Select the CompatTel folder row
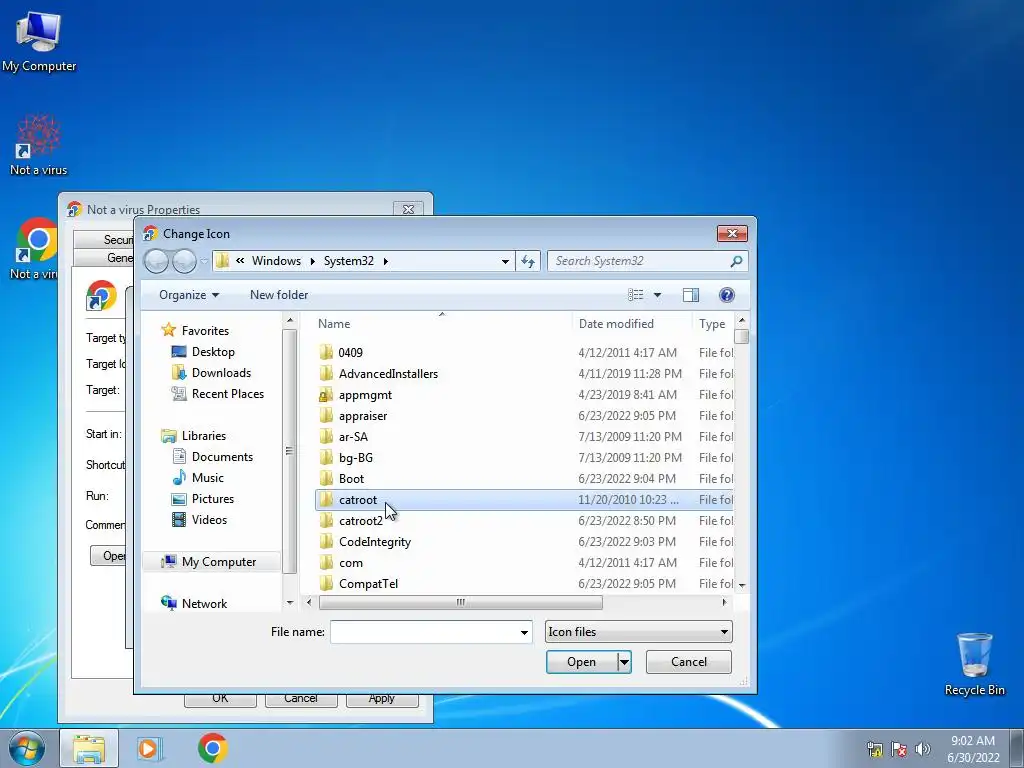 coord(524,584)
